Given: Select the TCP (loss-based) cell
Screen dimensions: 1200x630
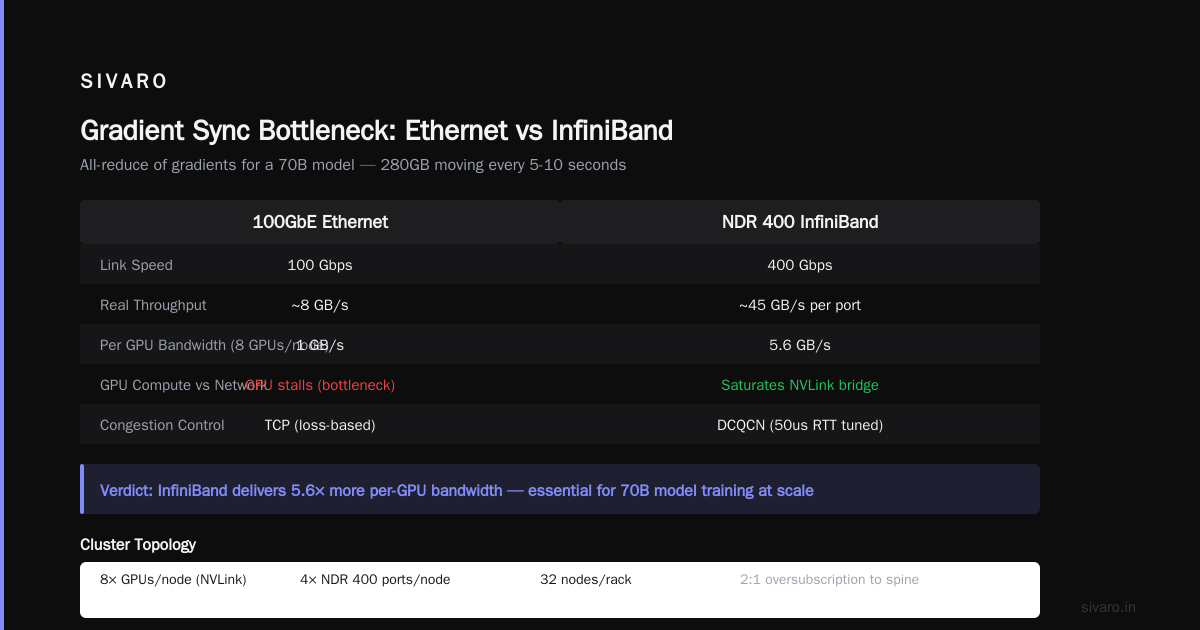Looking at the screenshot, I should (320, 425).
